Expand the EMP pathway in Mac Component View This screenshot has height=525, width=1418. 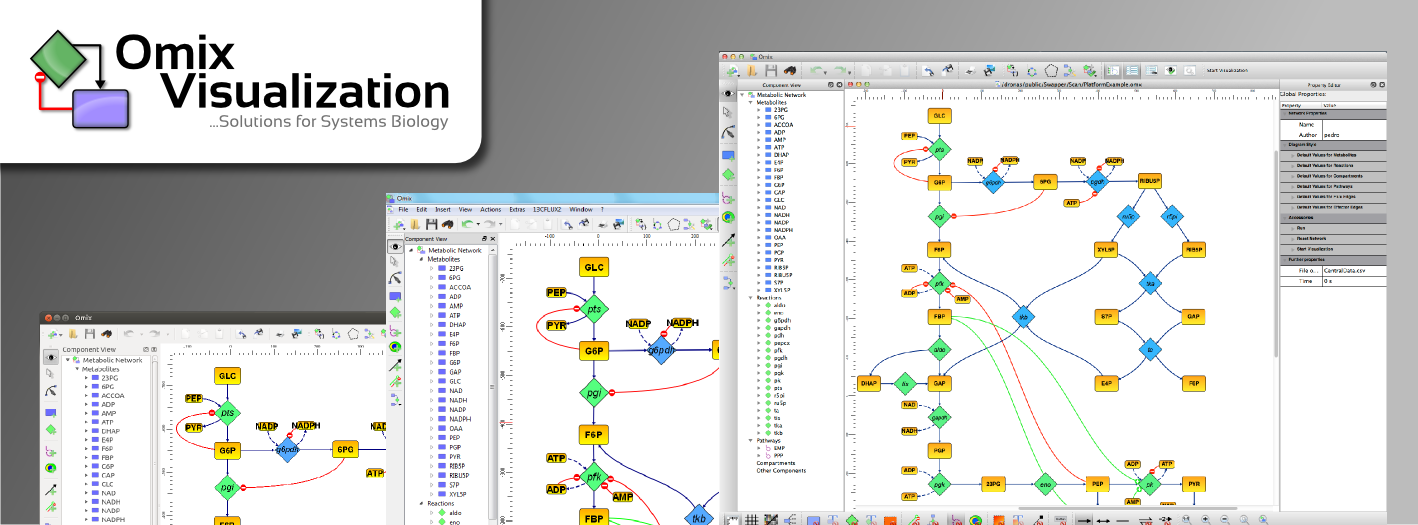[758, 447]
